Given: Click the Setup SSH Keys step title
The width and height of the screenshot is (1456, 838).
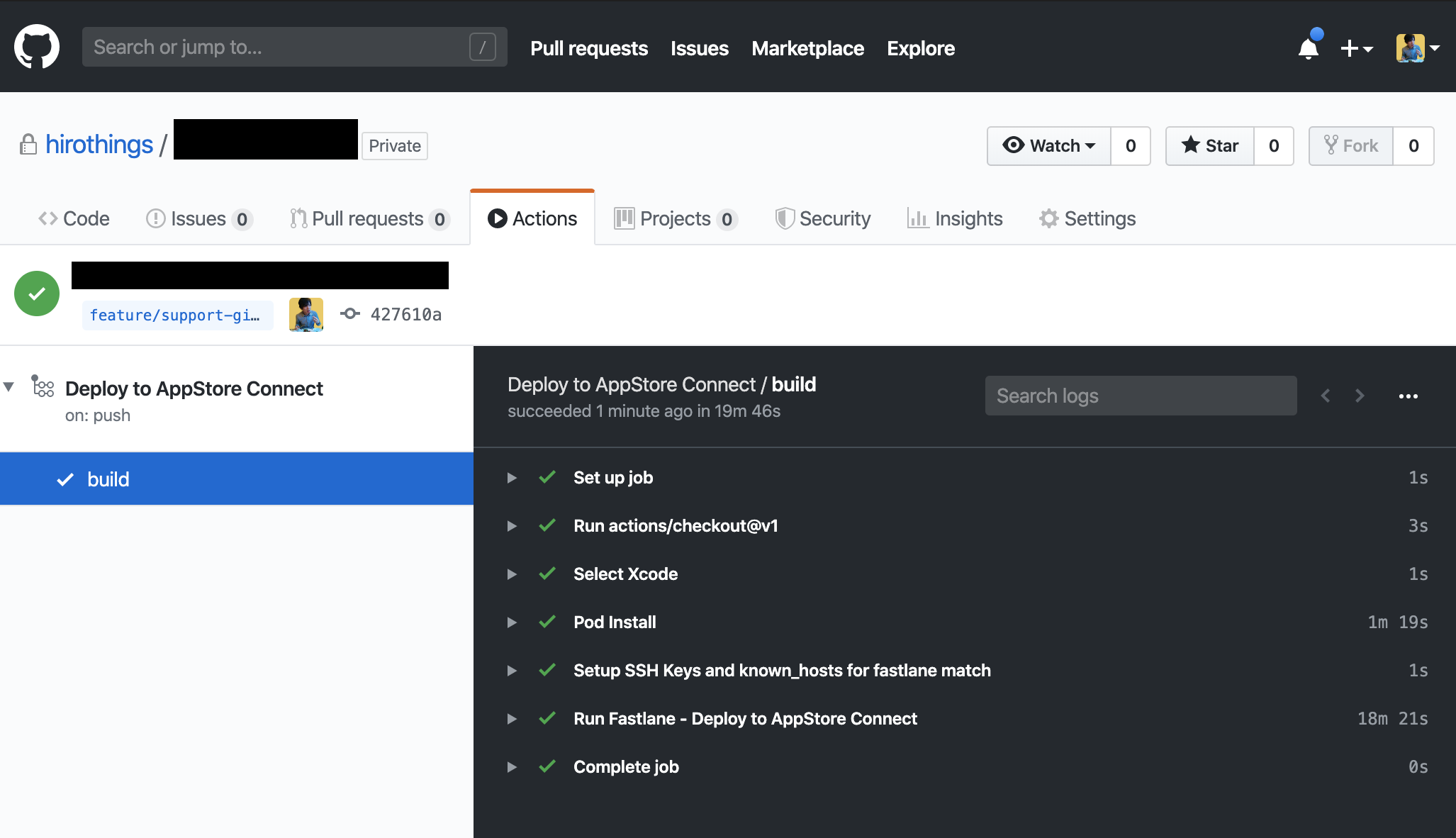Looking at the screenshot, I should click(782, 671).
